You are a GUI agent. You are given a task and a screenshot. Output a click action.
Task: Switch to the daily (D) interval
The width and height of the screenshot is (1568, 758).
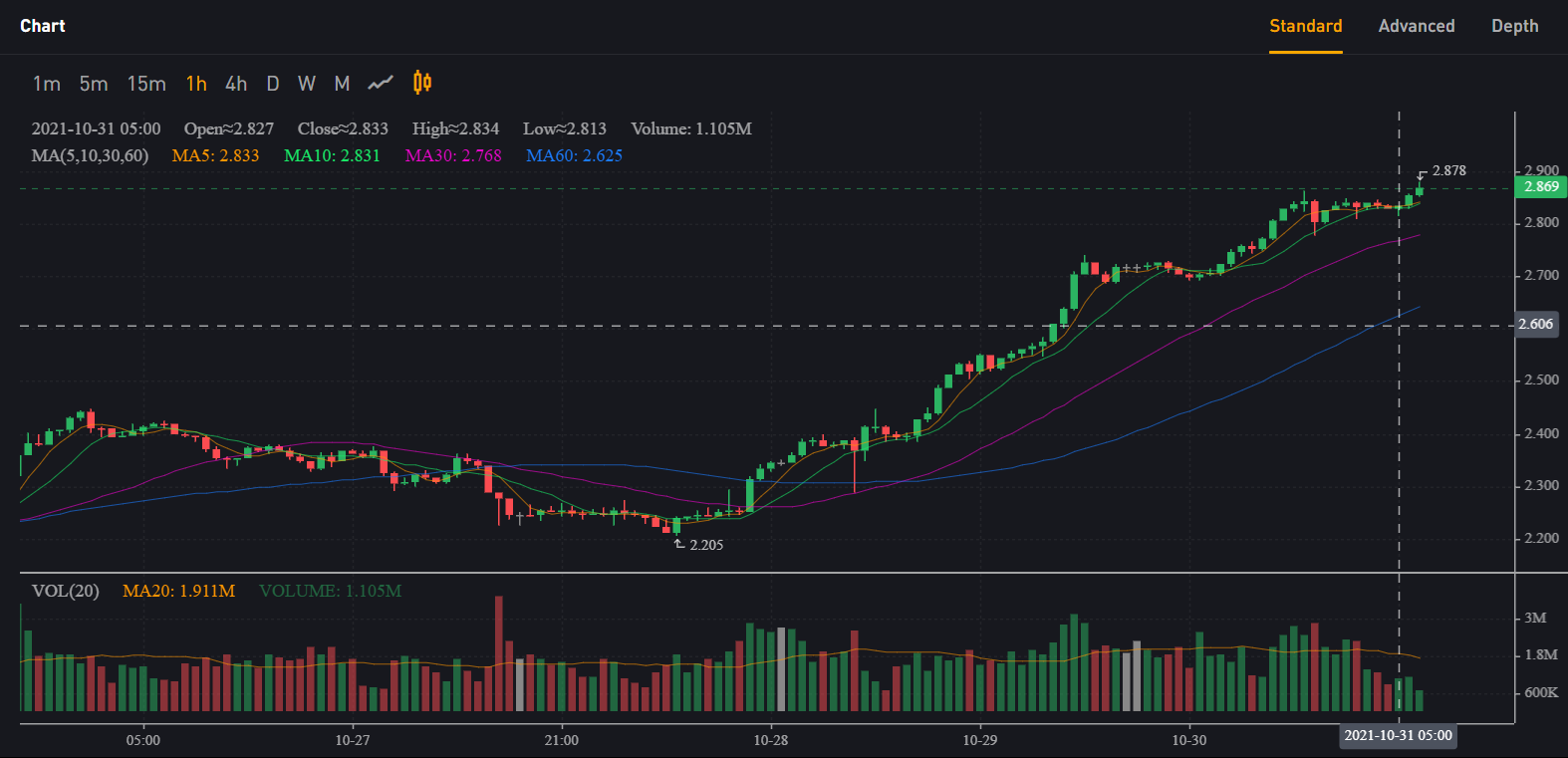click(x=273, y=84)
